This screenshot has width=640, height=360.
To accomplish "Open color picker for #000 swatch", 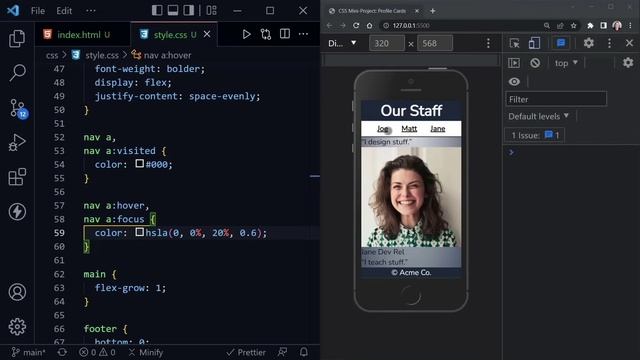I will coord(140,164).
